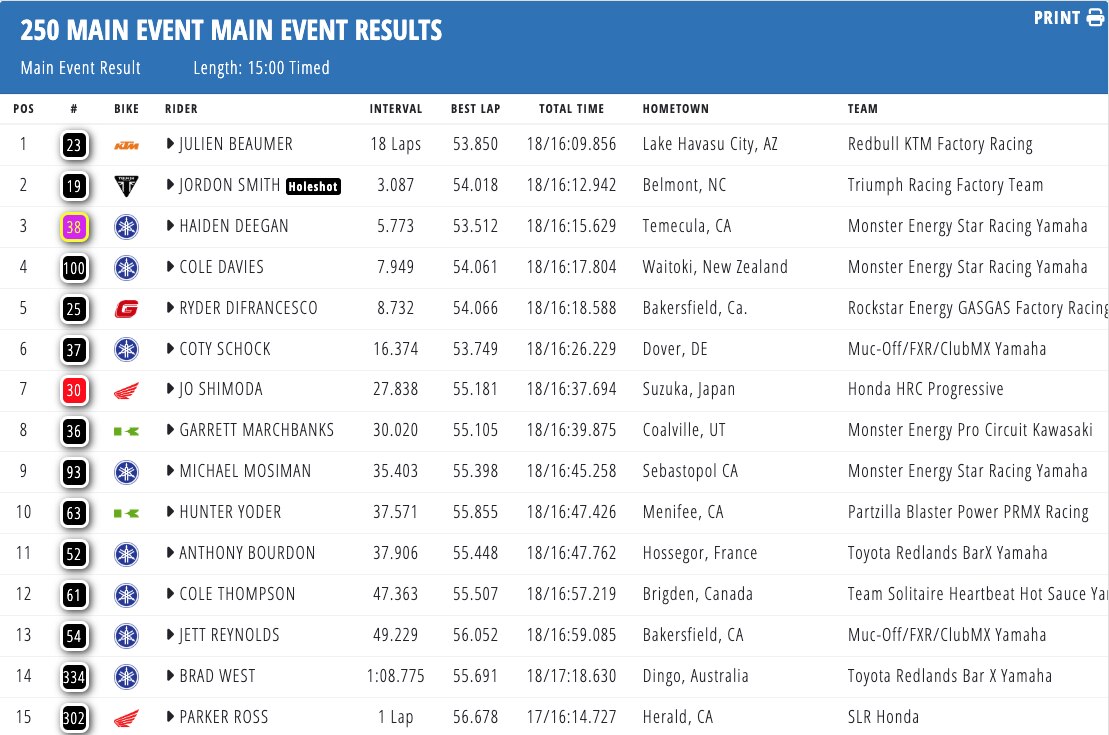Click the Honda logo beside Parker Ross
The image size is (1109, 735).
pos(126,717)
